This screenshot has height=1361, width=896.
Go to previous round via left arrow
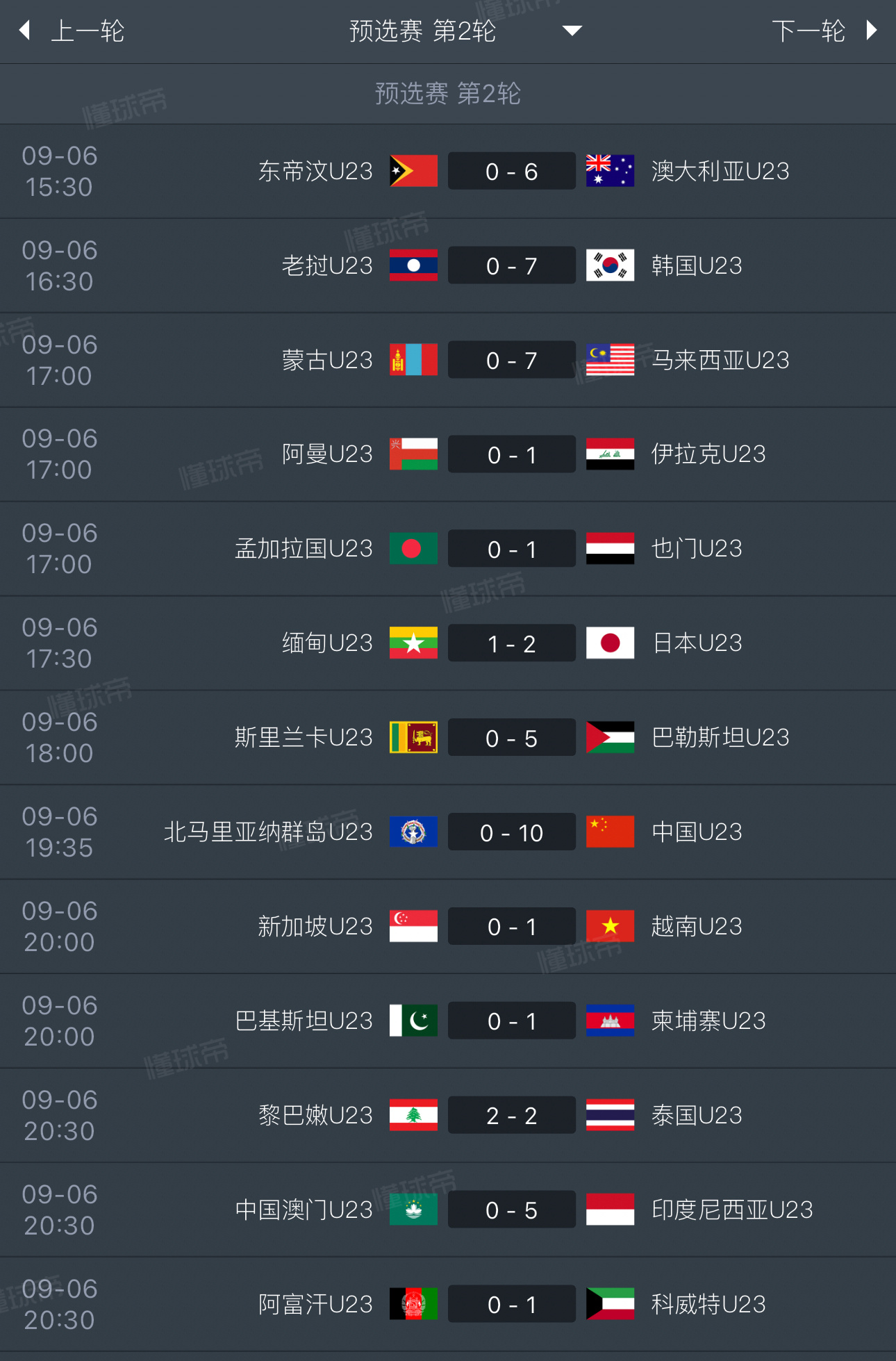[25, 31]
